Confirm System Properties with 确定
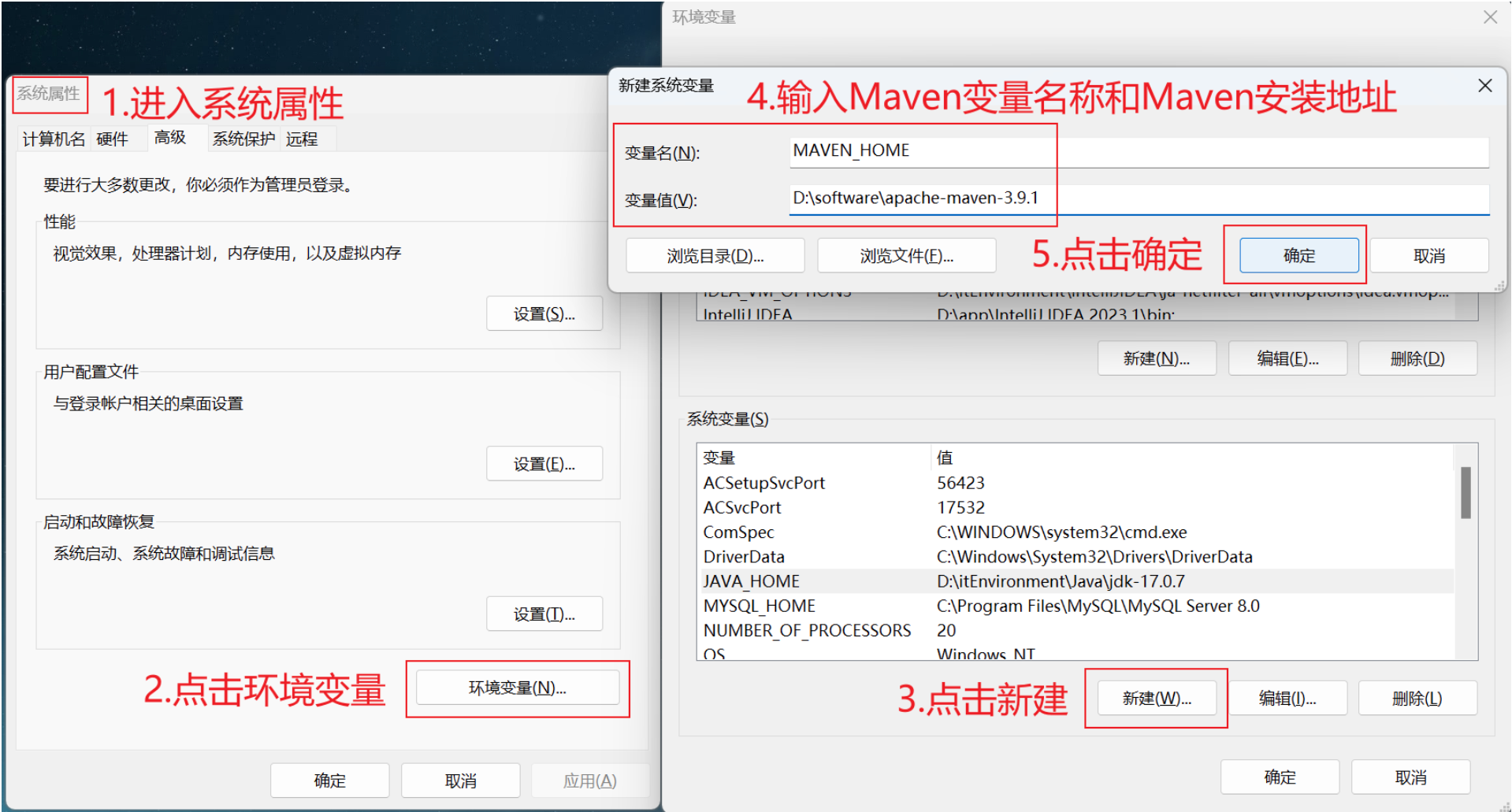Image resolution: width=1512 pixels, height=812 pixels. pos(330,780)
